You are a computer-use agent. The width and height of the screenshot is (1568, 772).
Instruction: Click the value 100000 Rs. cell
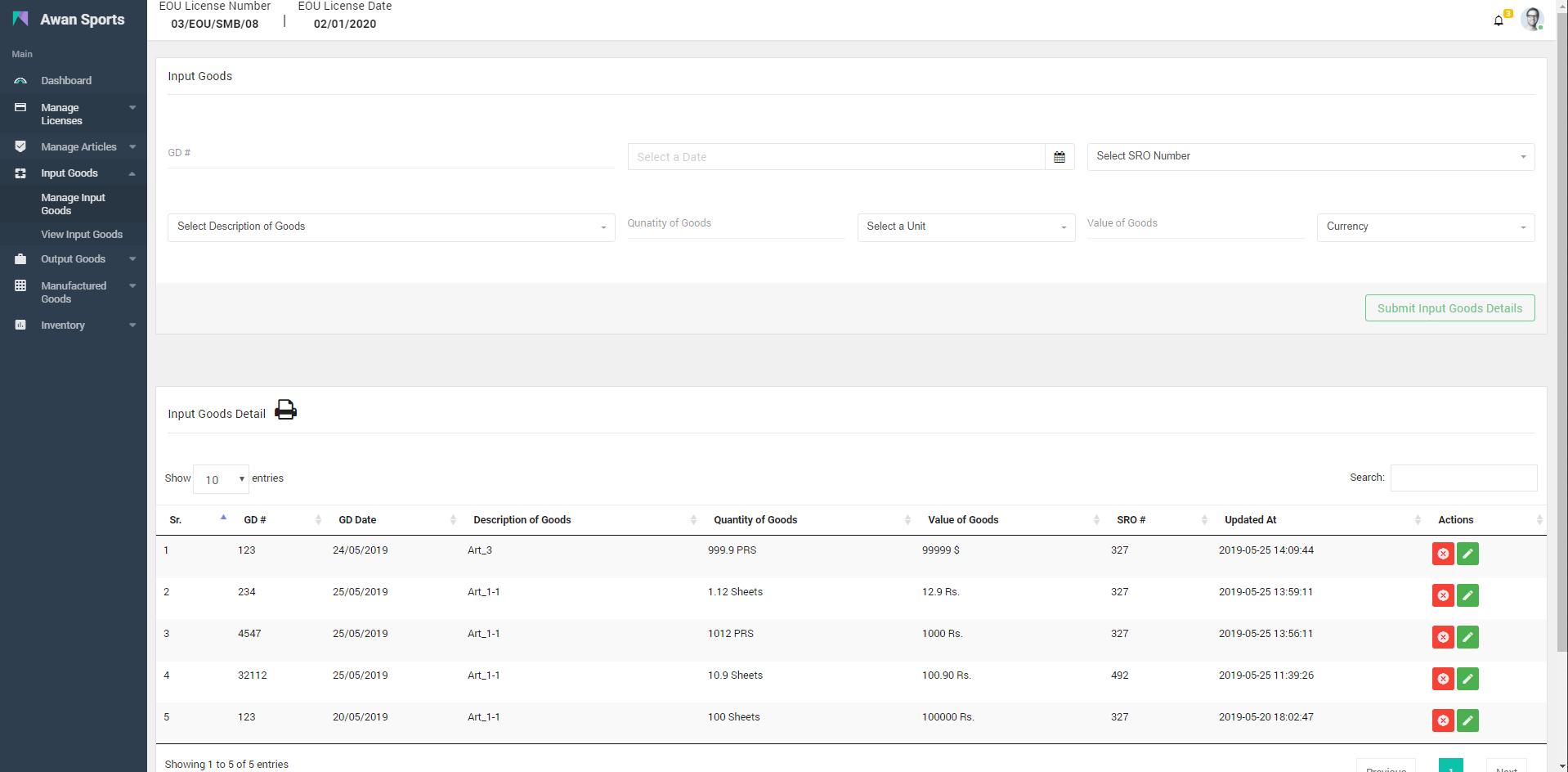(948, 717)
